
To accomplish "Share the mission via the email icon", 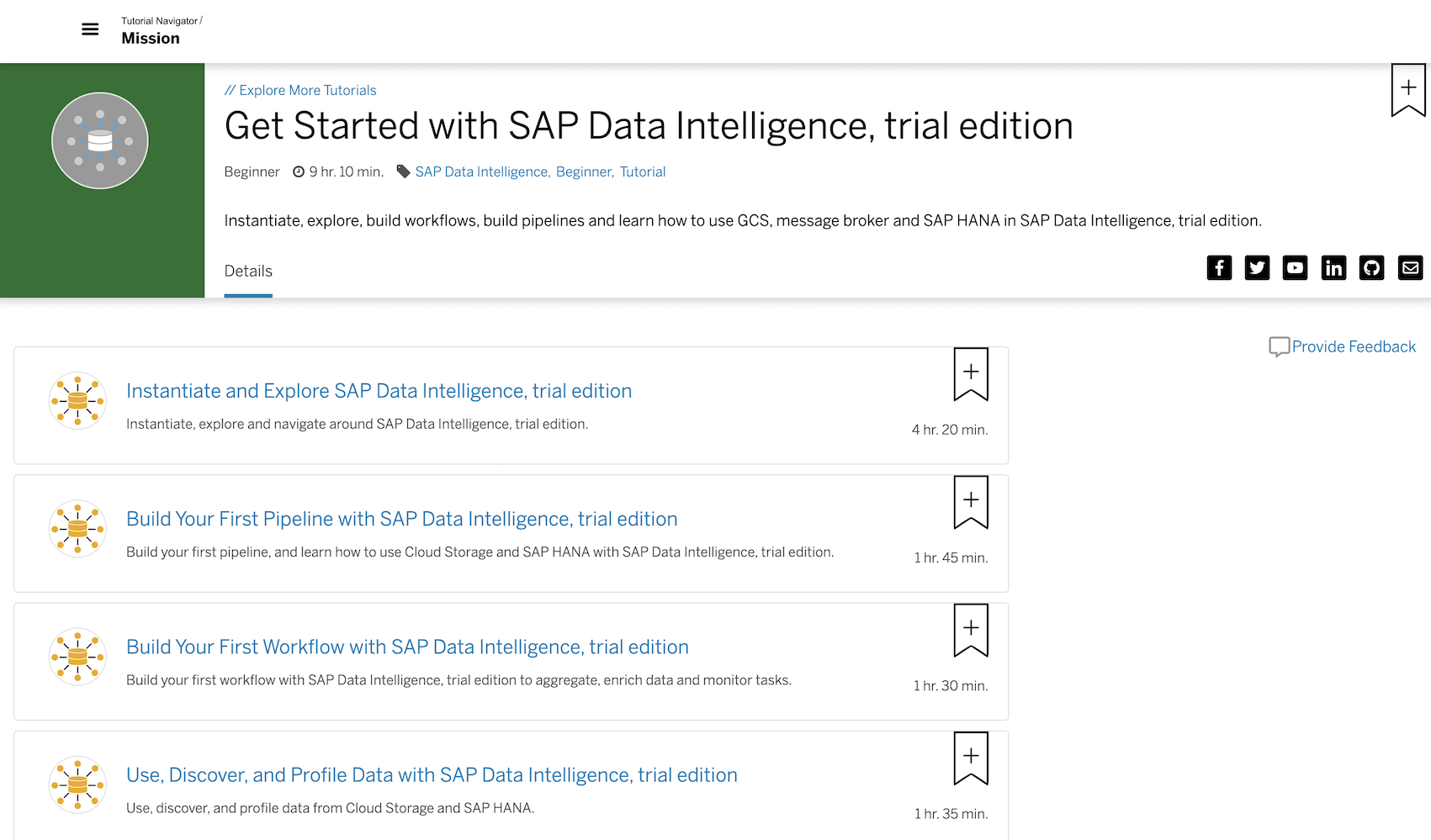I will click(x=1410, y=267).
